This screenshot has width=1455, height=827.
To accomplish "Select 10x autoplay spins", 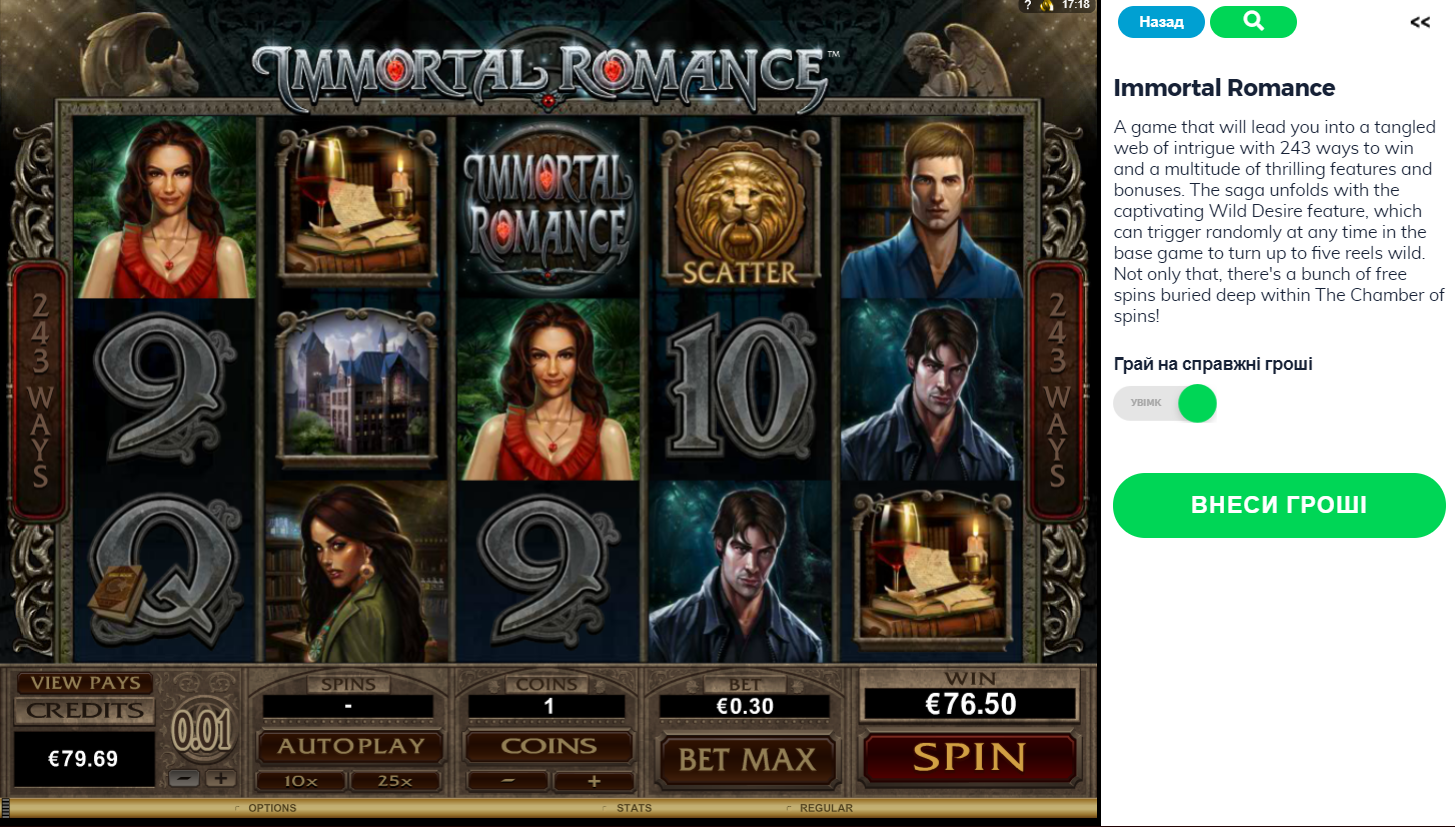I will [x=301, y=781].
